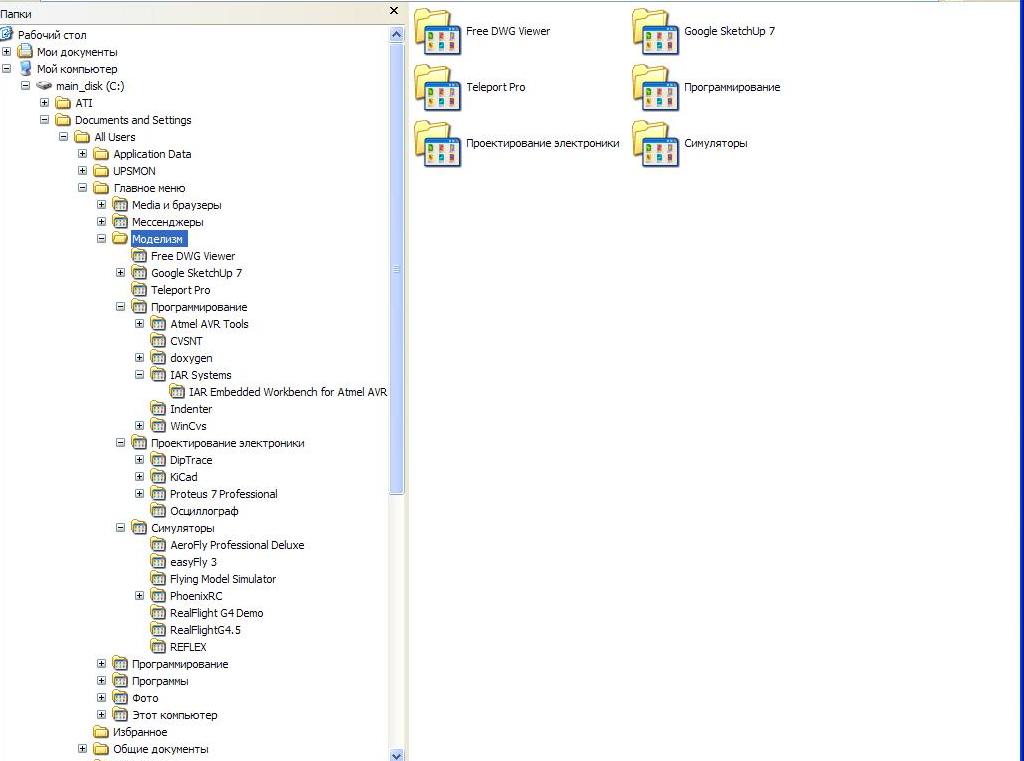1024x761 pixels.
Task: Collapse the Симуляторы tree node
Action: tap(120, 527)
